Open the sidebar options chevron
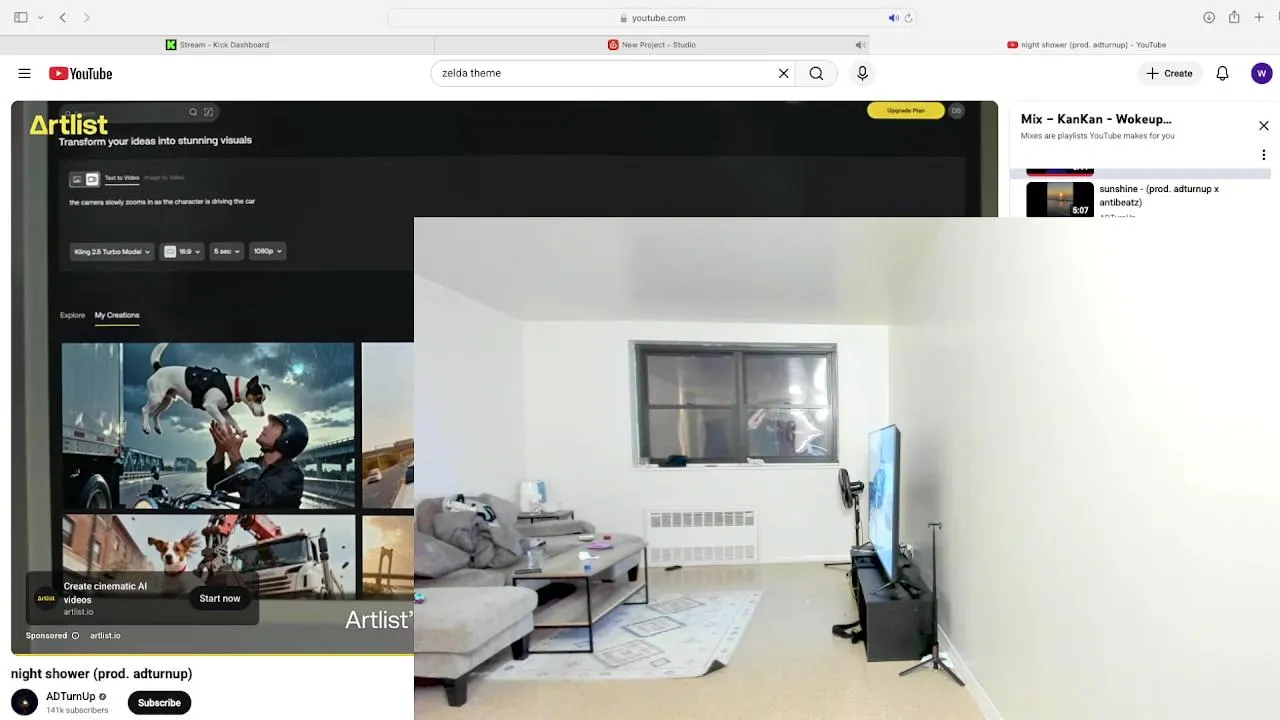The height and width of the screenshot is (720, 1280). tap(40, 17)
